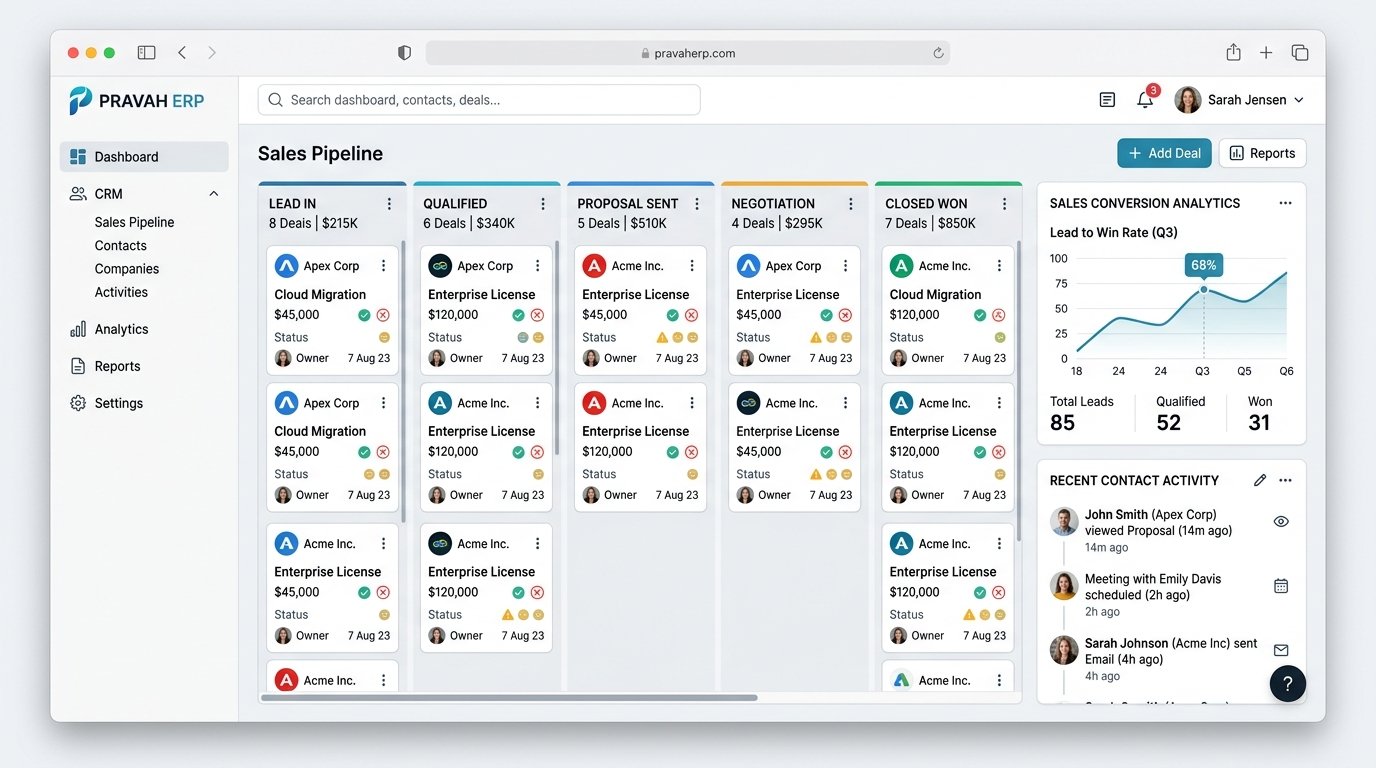Screen dimensions: 1376x768
Task: Click the browser privacy shield icon
Action: [x=404, y=53]
